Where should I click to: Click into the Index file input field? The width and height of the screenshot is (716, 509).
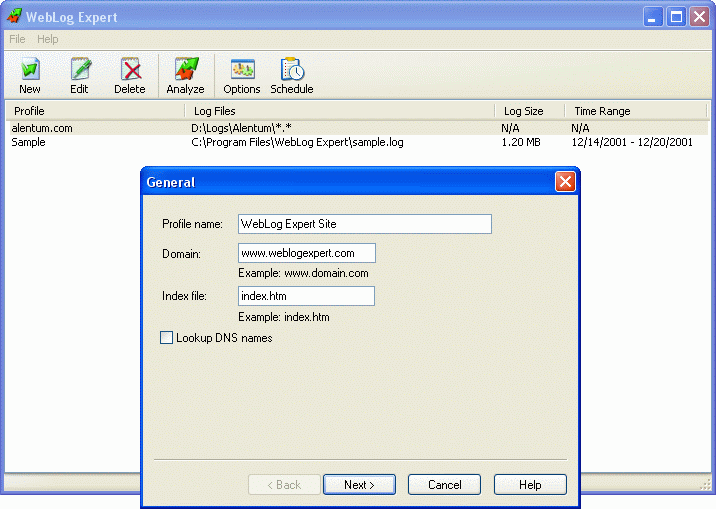(306, 296)
